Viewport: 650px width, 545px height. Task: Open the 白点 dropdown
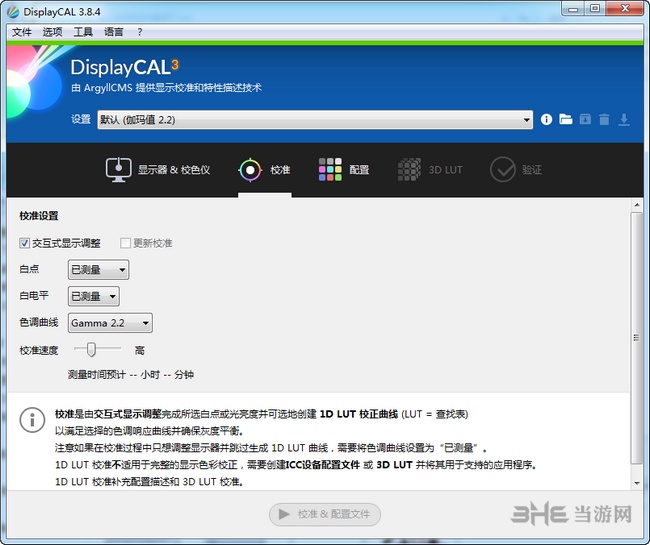point(98,270)
